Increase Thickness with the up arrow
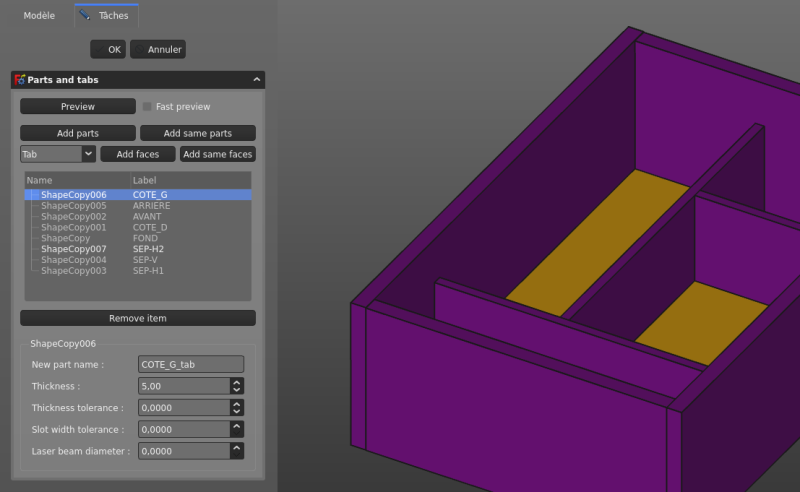This screenshot has width=800, height=492. [237, 382]
